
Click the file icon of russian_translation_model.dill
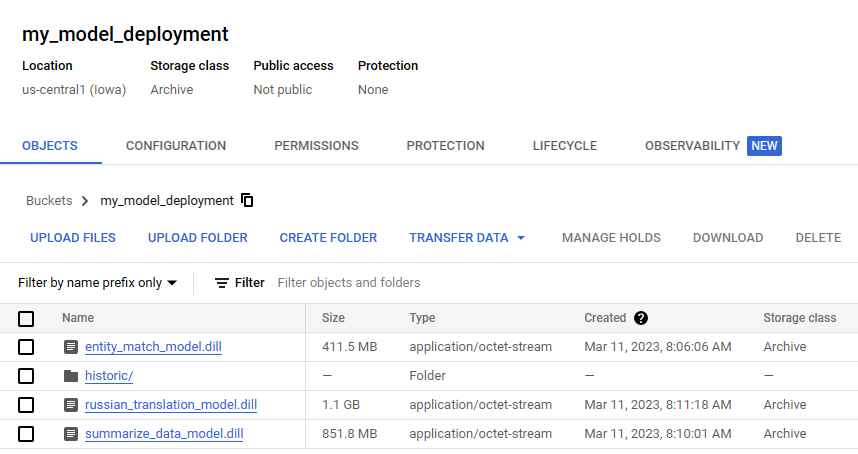(70, 405)
